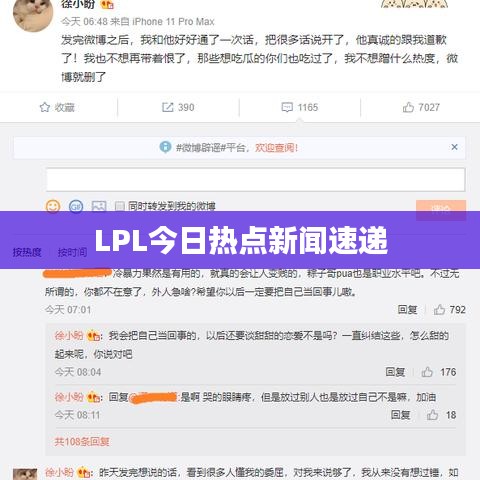Open the comments icon showing 1165
This screenshot has height=480, width=480.
[287, 107]
